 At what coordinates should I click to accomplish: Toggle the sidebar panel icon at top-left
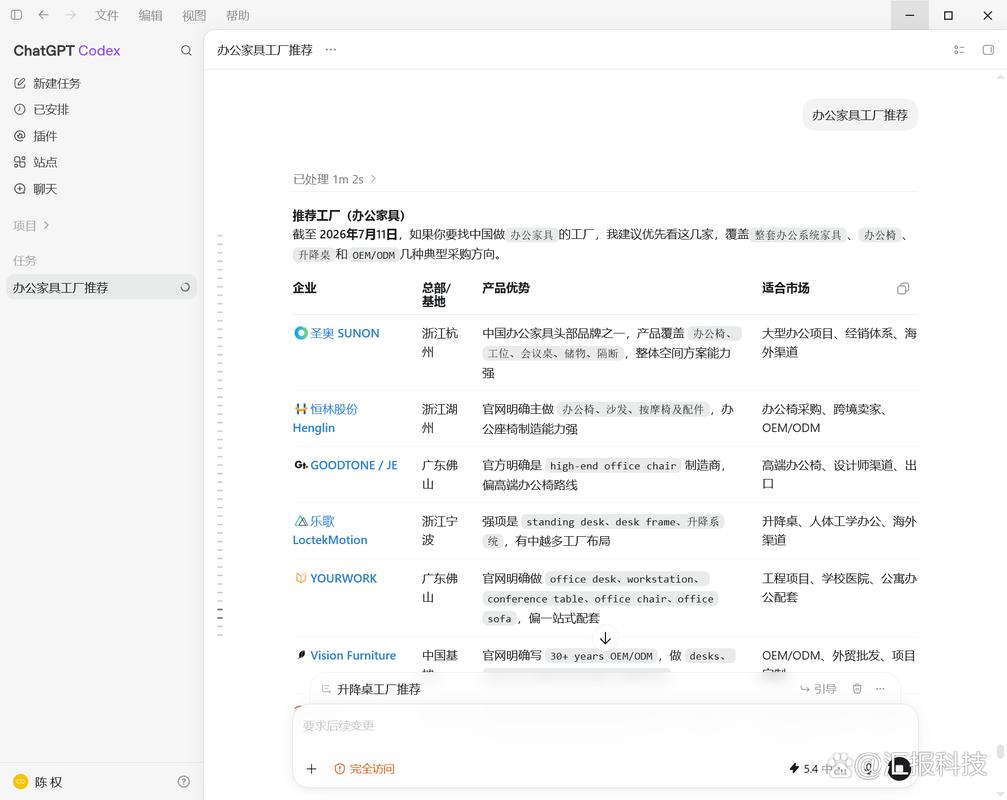click(17, 15)
